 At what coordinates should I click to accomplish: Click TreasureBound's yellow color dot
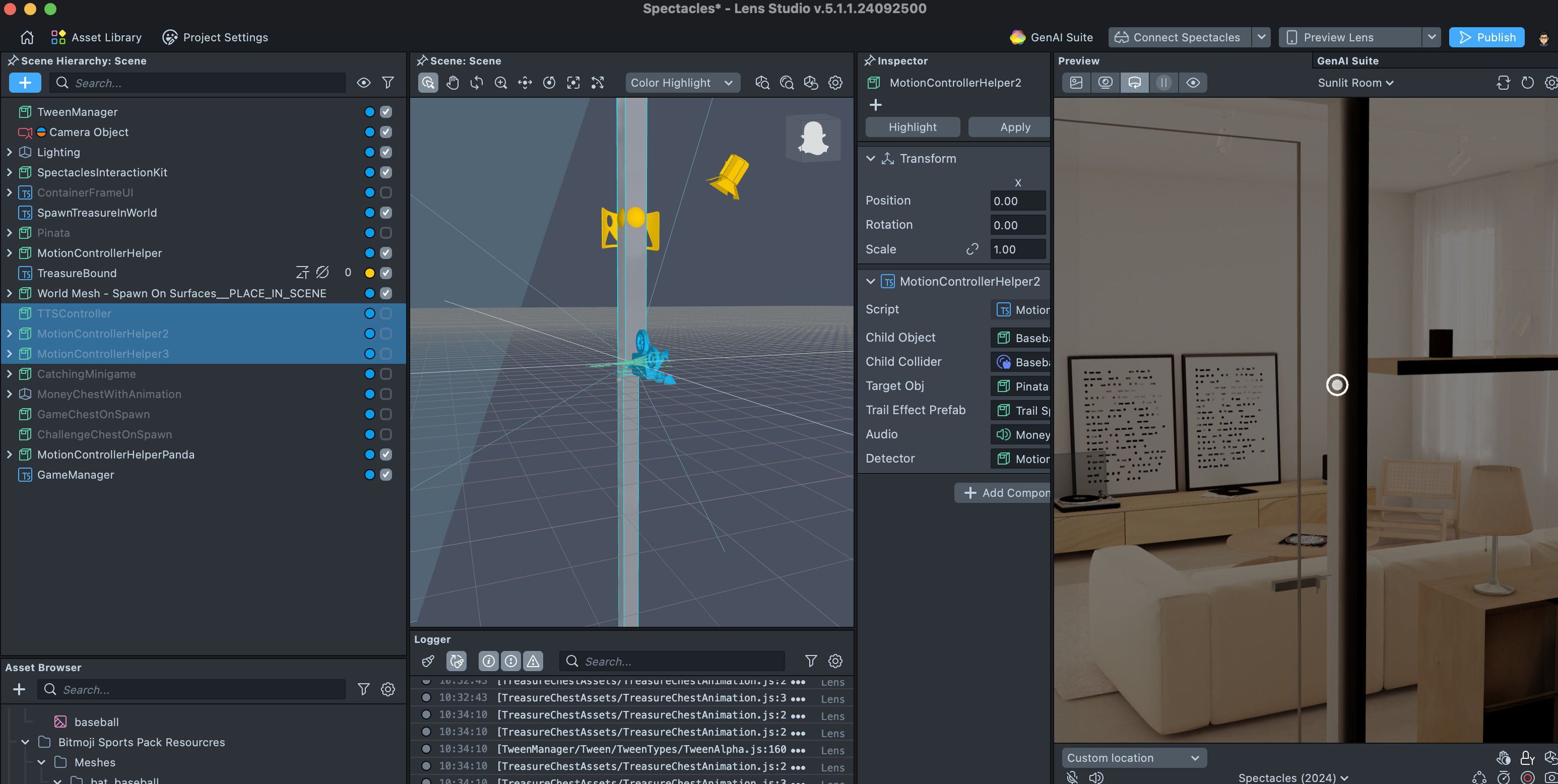click(x=369, y=274)
